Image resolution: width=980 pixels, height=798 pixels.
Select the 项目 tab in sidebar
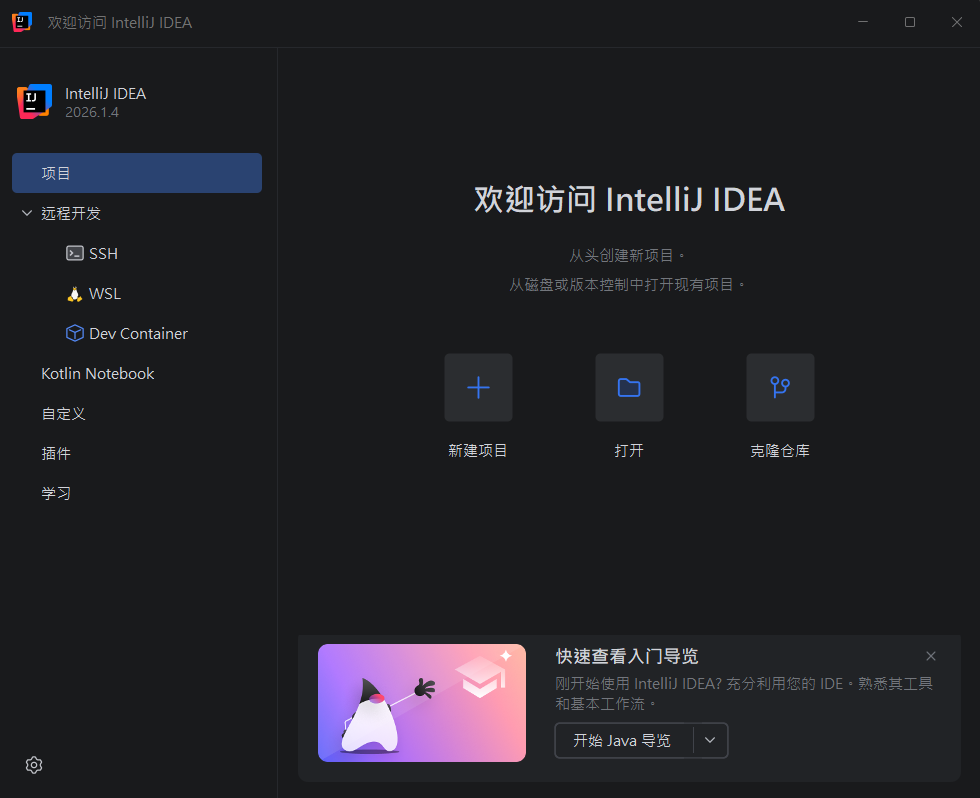(137, 173)
